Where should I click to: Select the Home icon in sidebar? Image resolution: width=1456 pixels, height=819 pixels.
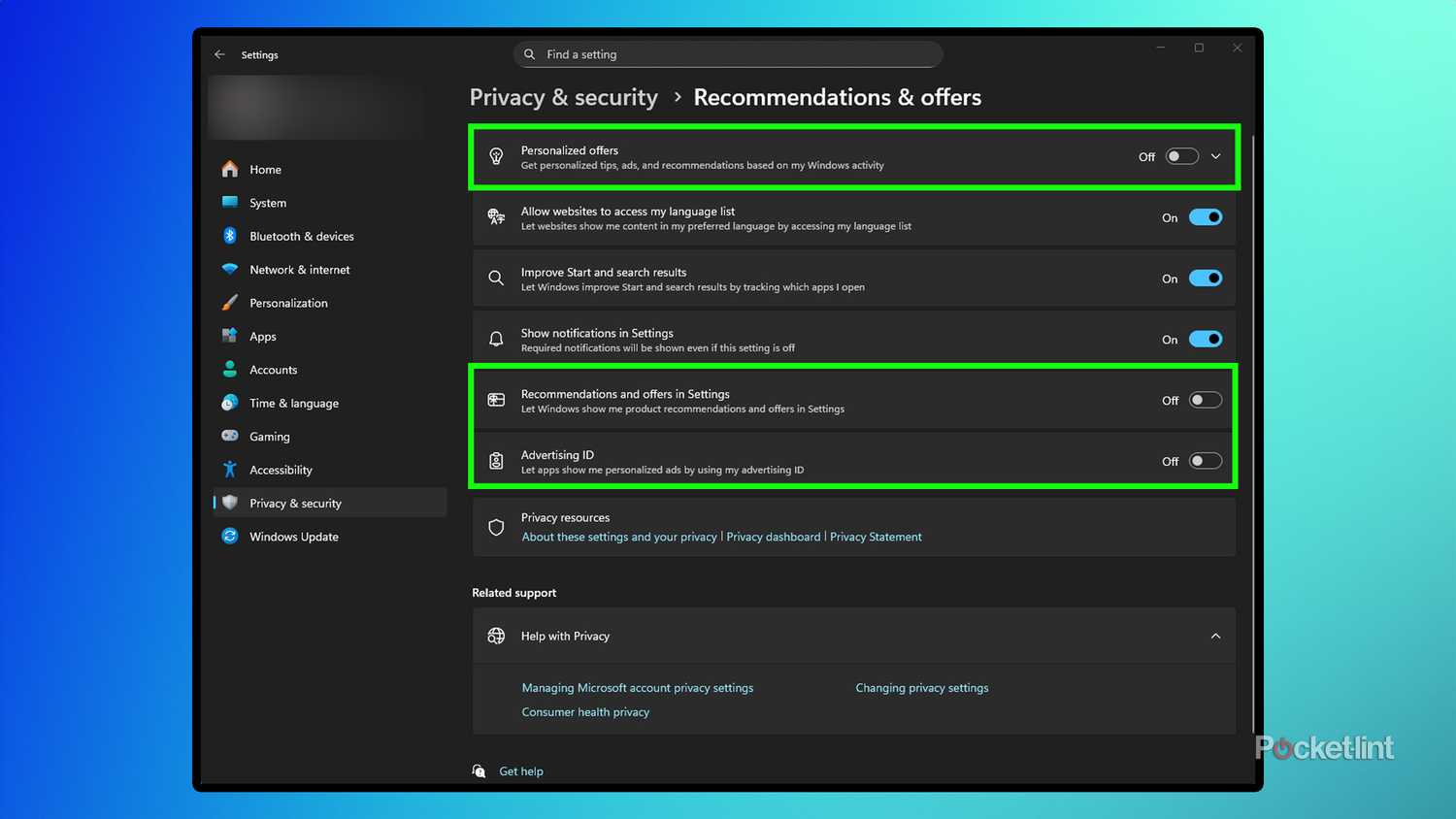[230, 169]
